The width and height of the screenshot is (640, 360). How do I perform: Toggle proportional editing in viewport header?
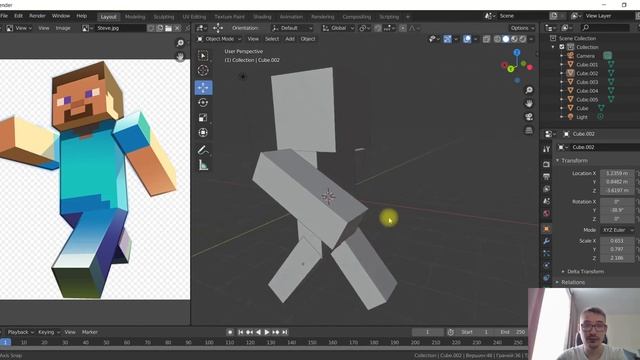(403, 28)
